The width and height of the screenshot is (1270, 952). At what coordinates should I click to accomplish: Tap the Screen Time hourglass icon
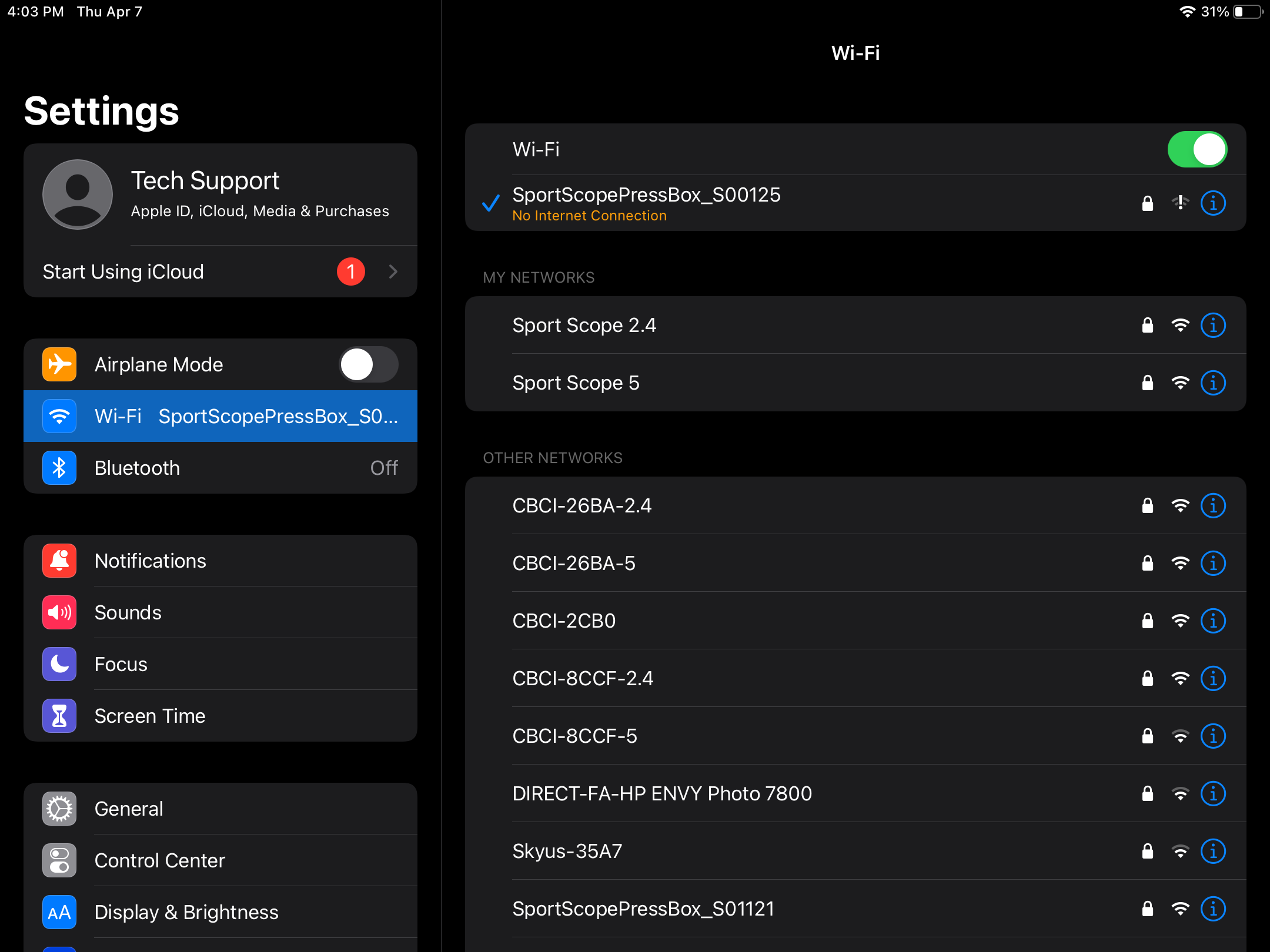tap(59, 716)
